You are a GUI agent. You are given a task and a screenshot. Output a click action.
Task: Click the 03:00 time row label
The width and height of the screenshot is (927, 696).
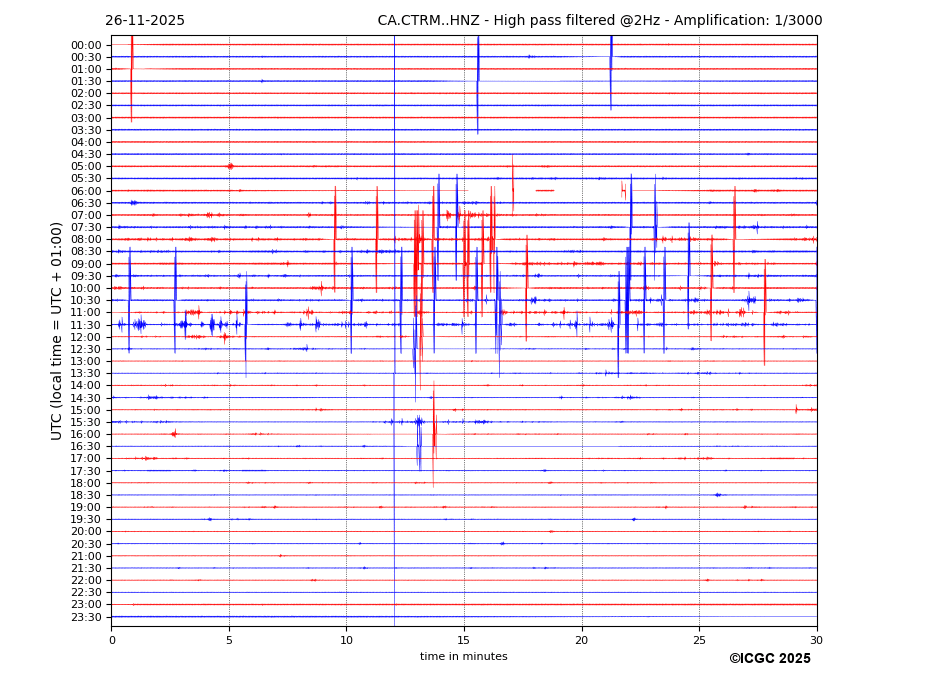point(86,118)
